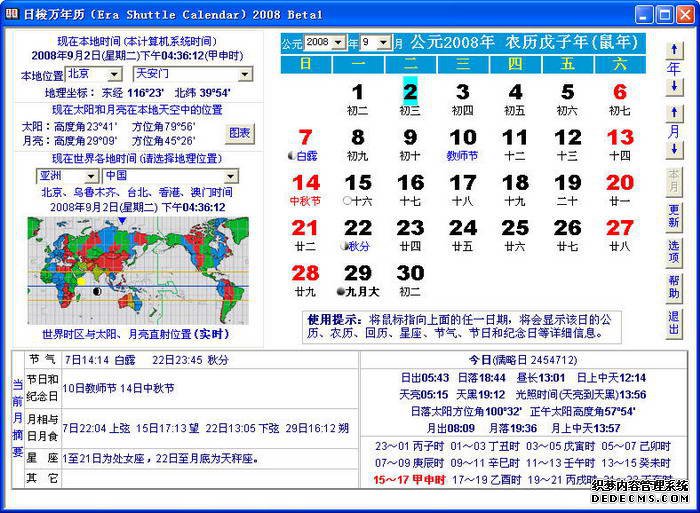Click the 退出 (exit) button
The image size is (700, 513).
tap(674, 323)
